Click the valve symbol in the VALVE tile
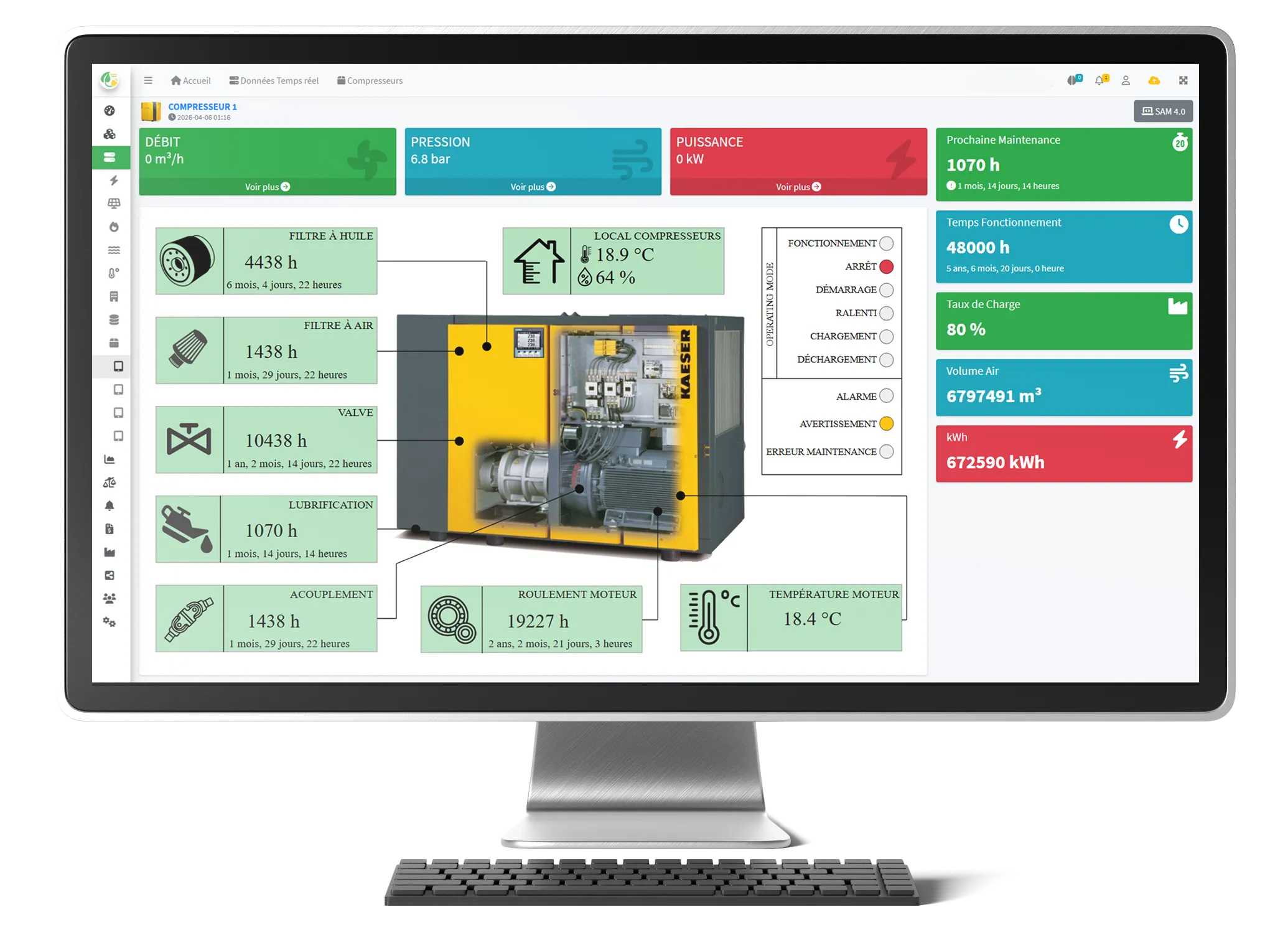This screenshot has width=1288, height=935. click(x=189, y=439)
